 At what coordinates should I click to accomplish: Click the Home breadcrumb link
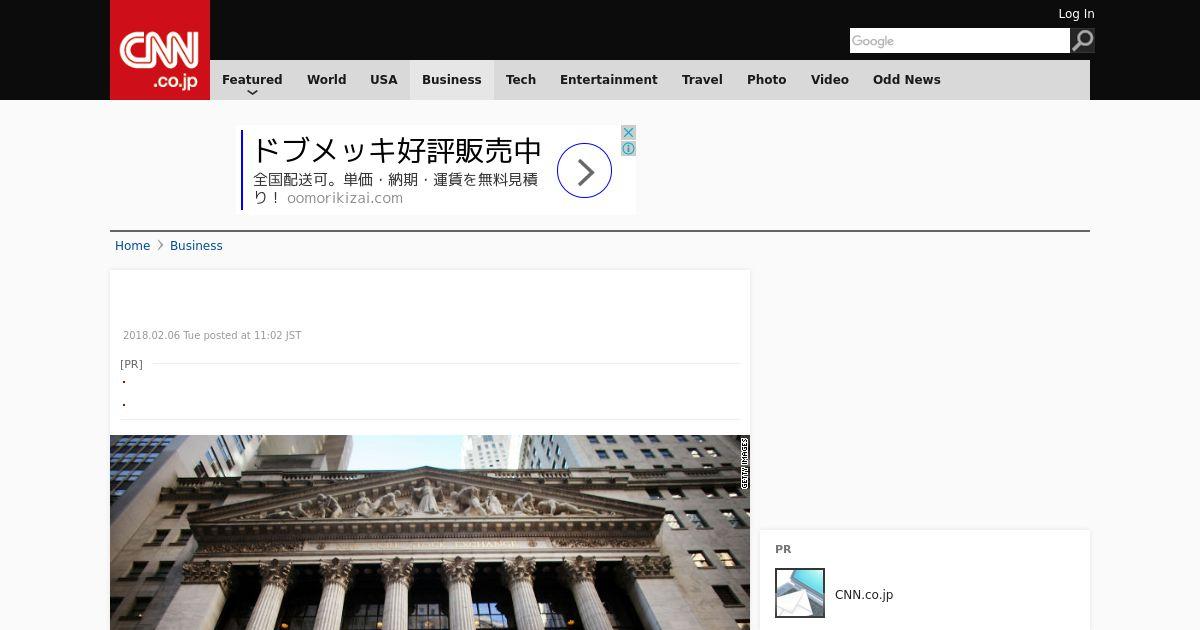coord(132,246)
